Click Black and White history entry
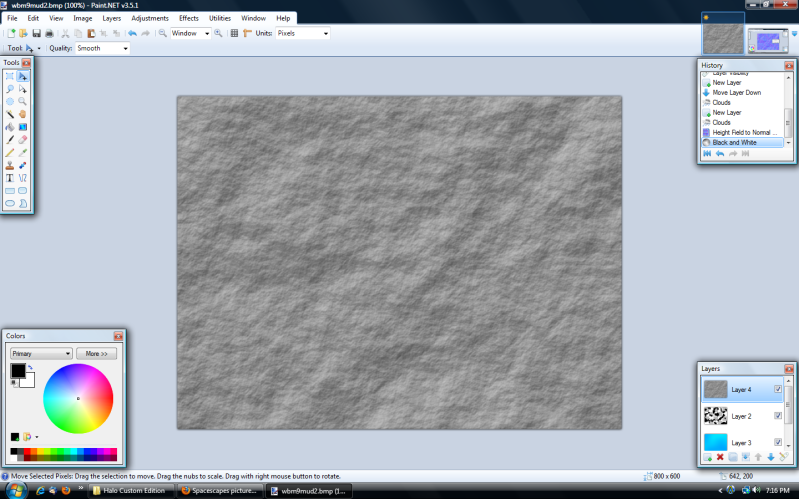The image size is (799, 499). point(742,142)
